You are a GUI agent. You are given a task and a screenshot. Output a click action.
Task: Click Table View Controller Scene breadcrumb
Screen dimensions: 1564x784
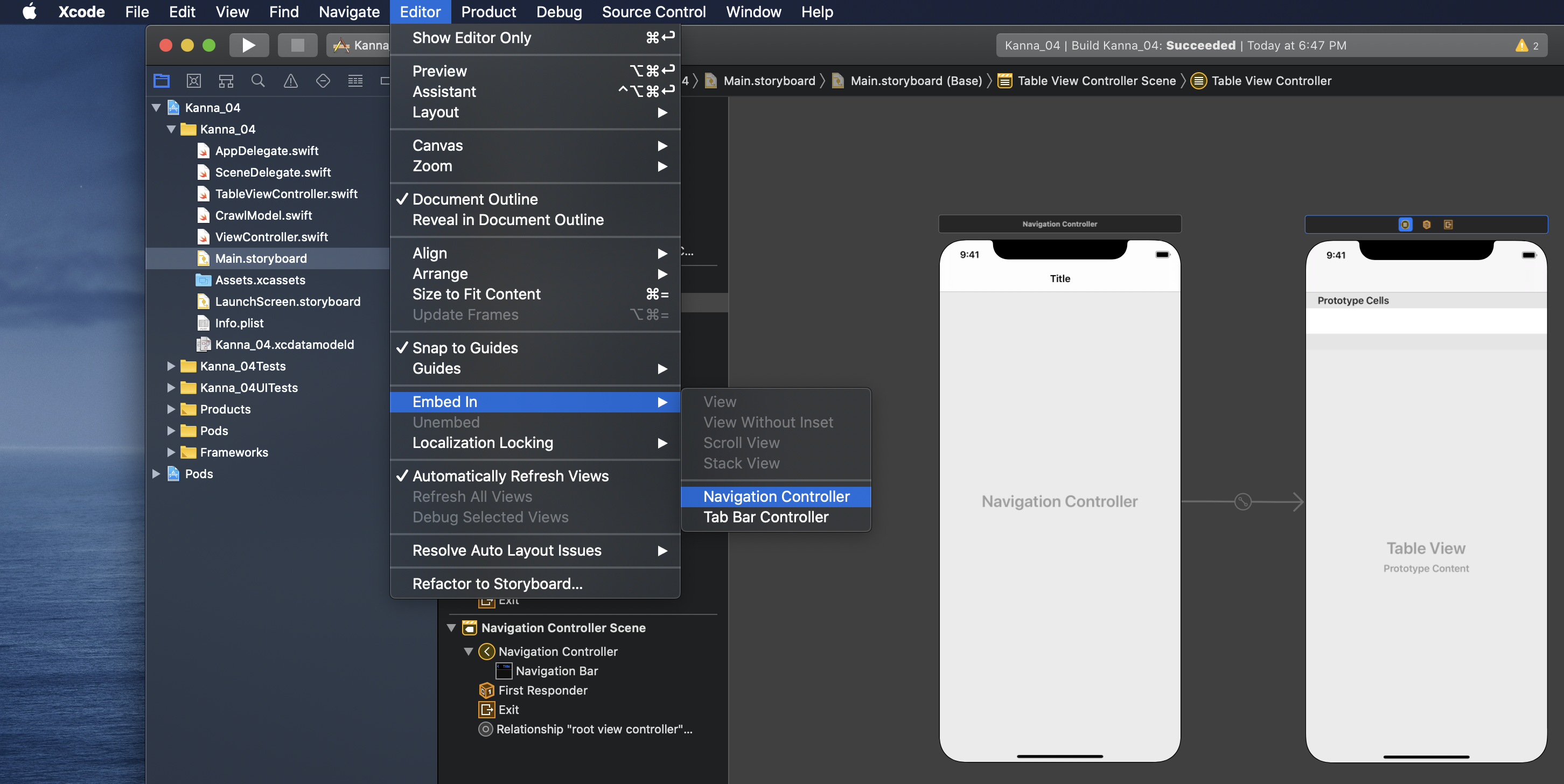click(1096, 81)
